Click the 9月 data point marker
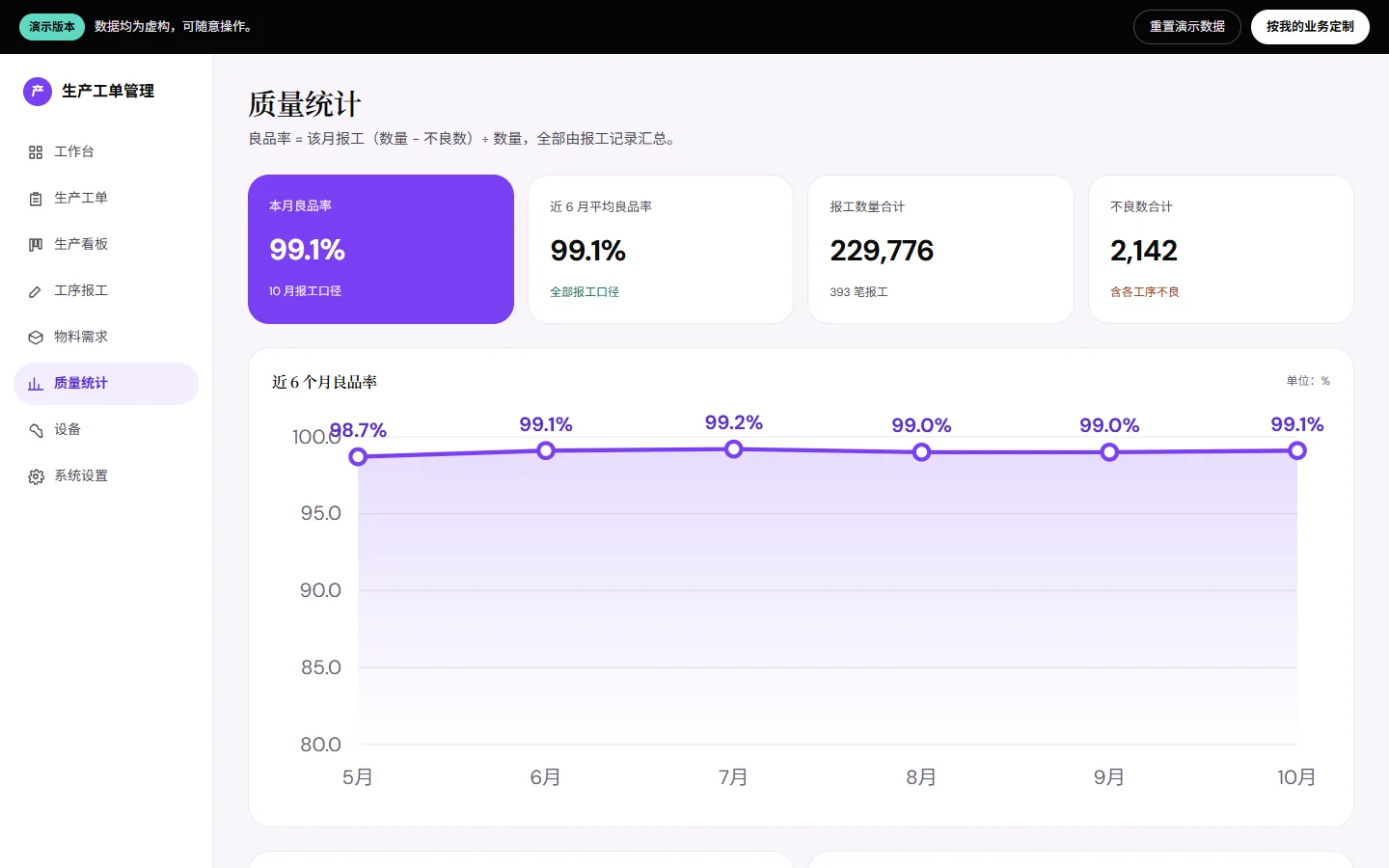 click(1109, 451)
